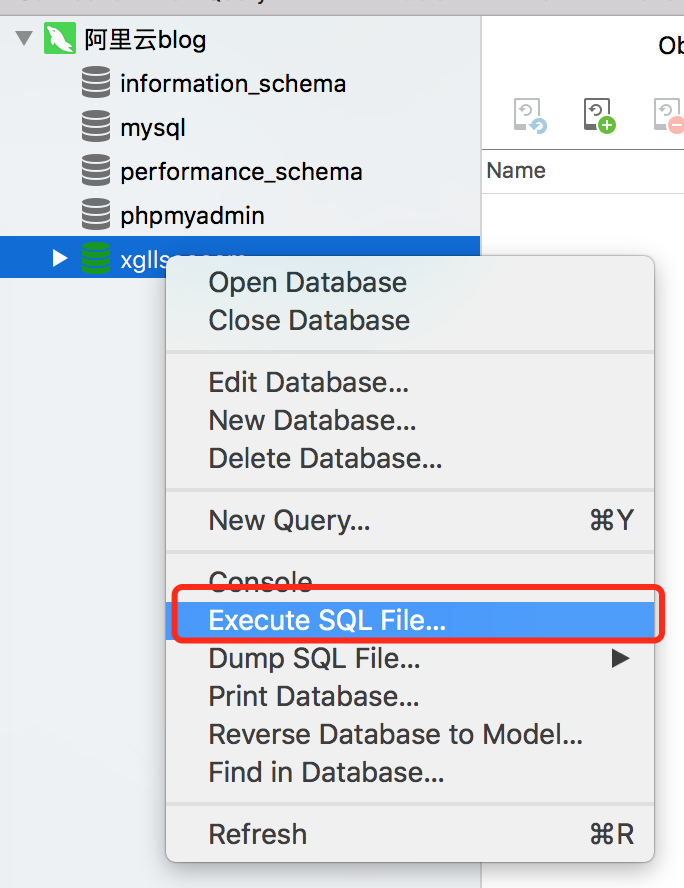684x888 pixels.
Task: Click the new backup plus icon
Action: coord(600,116)
